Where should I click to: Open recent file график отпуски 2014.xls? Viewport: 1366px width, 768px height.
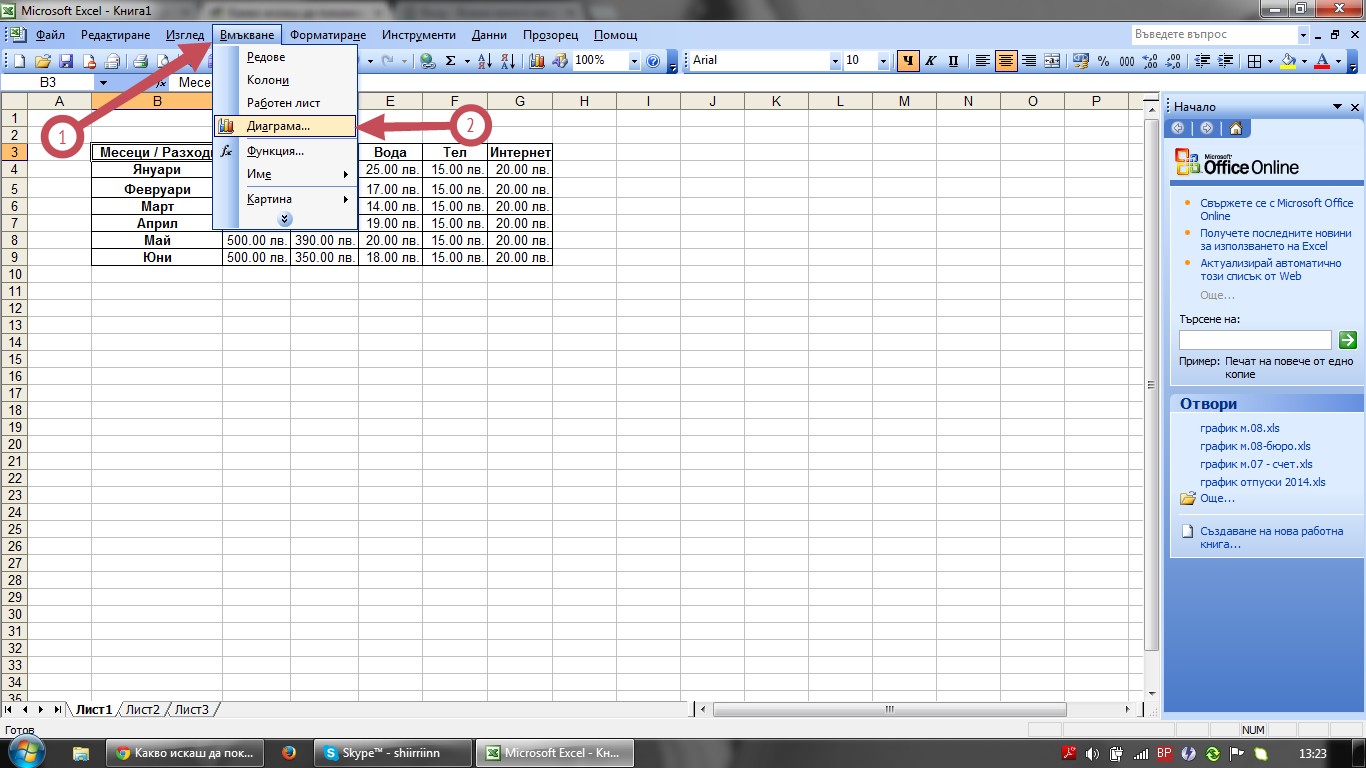(x=1263, y=482)
